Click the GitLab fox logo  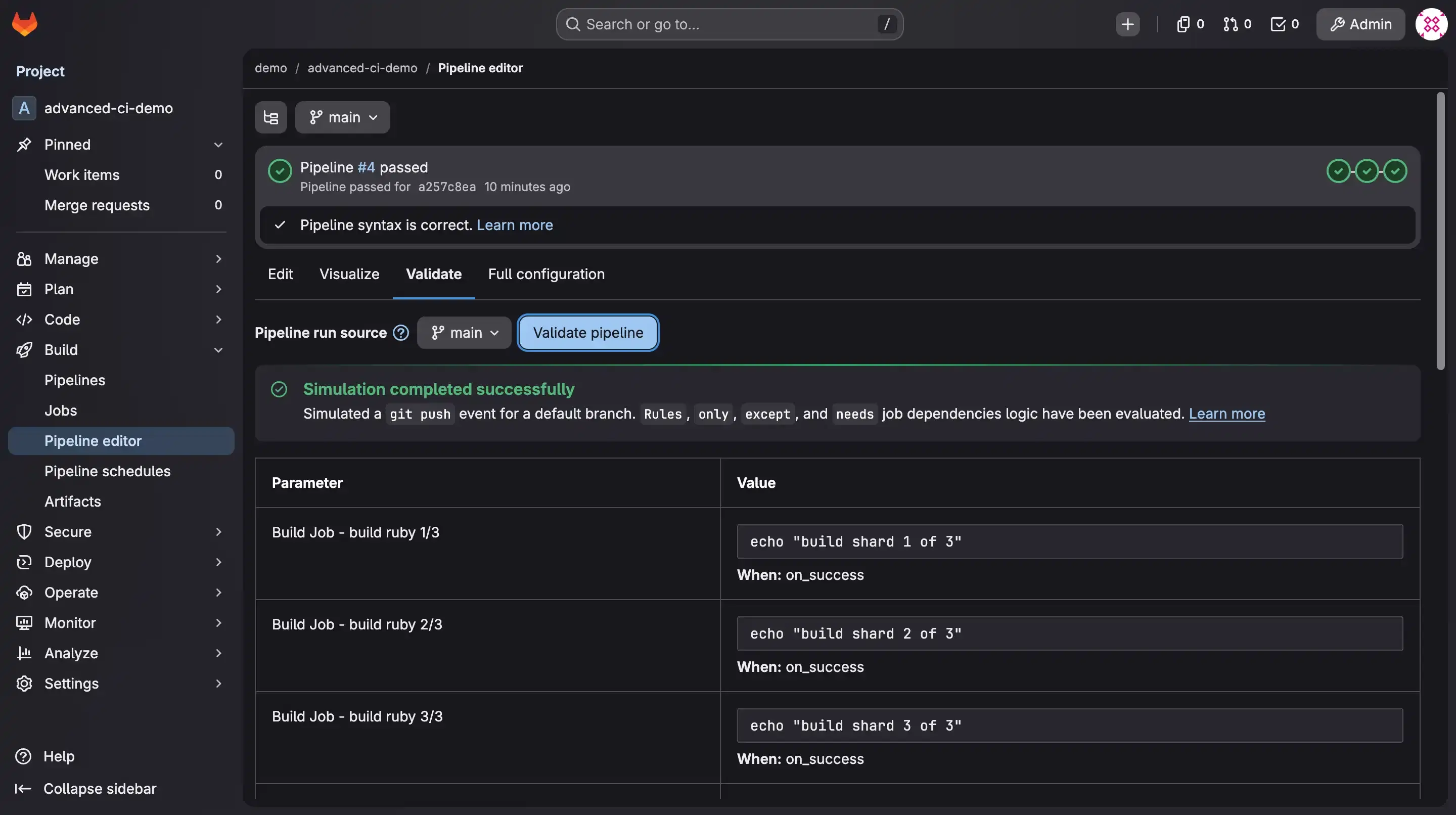point(24,24)
